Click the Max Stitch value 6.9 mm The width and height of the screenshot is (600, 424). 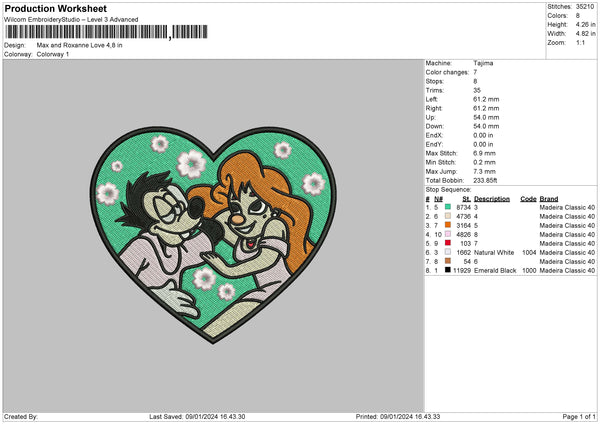484,153
